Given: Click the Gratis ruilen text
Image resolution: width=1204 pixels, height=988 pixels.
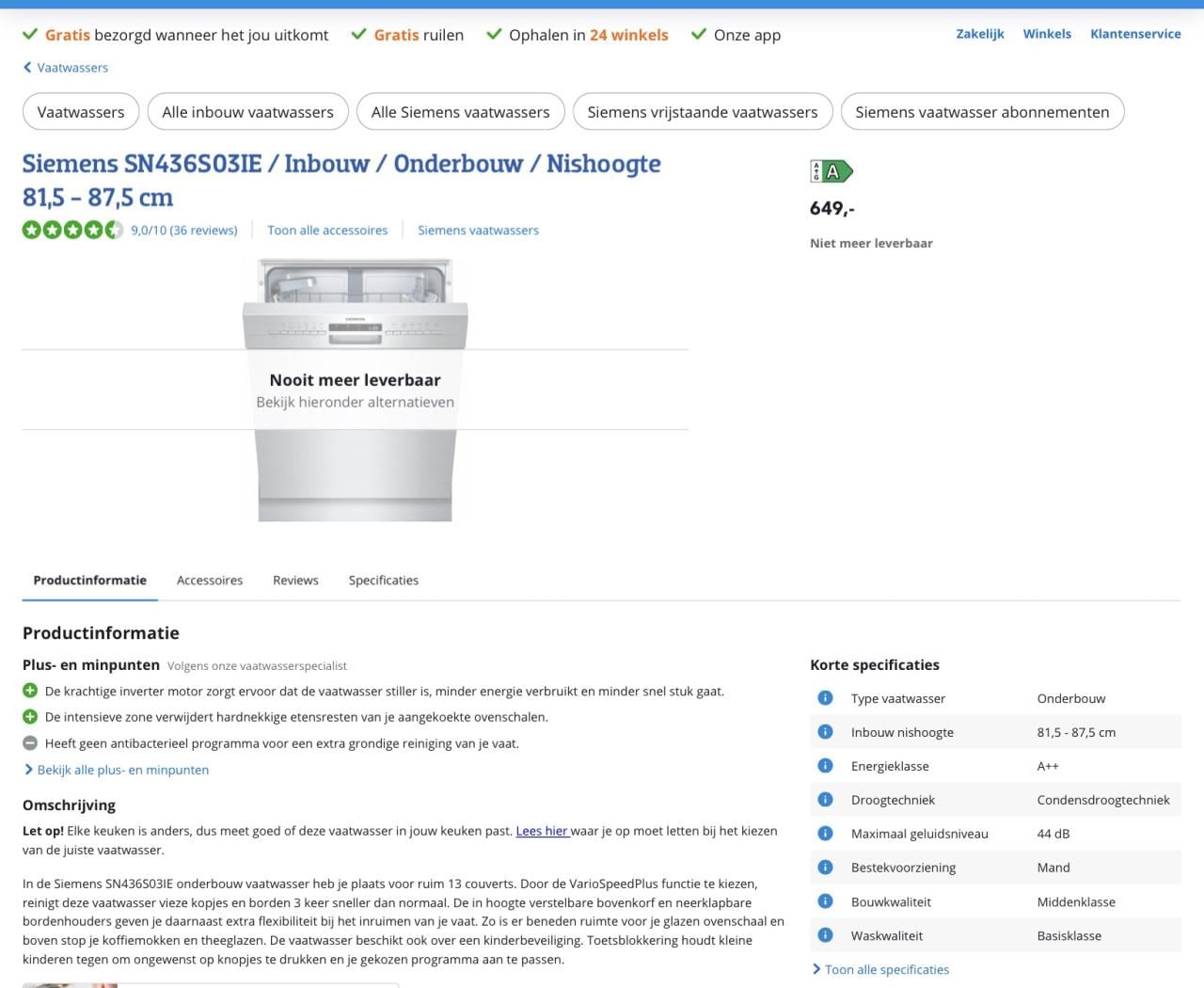Looking at the screenshot, I should point(419,35).
